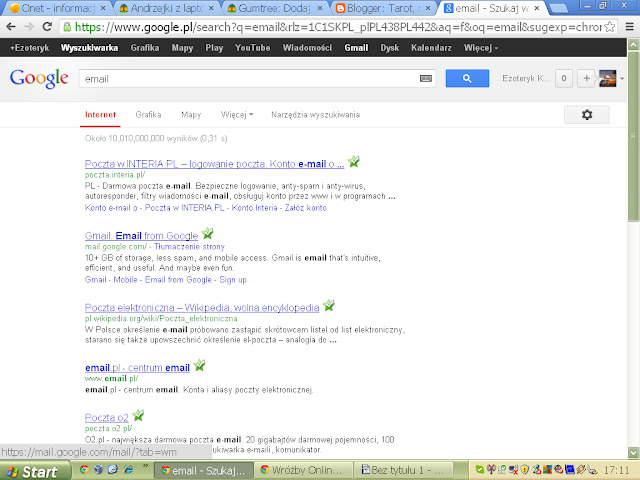Open the Poczta o2 result link
This screenshot has width=640, height=480.
point(107,418)
